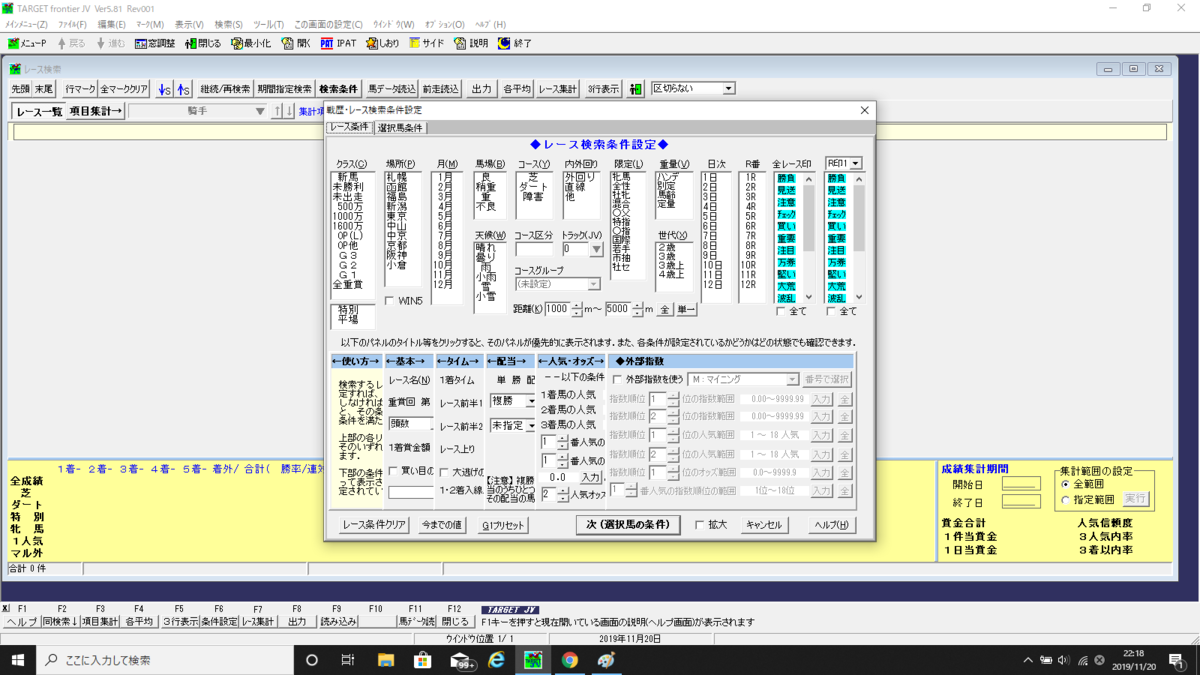Open File Explorer from the taskbar
This screenshot has height=675, width=1200.
385,660
